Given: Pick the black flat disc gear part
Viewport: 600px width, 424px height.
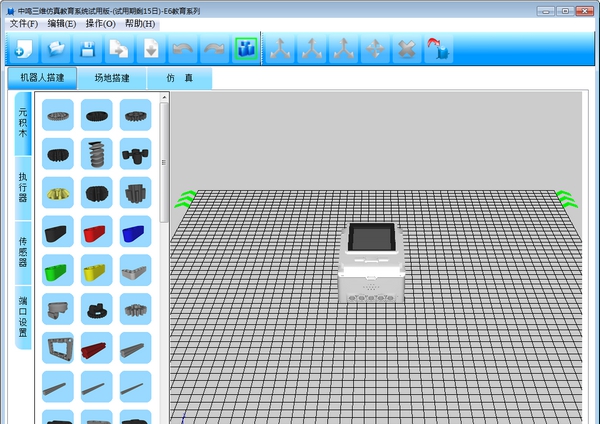Looking at the screenshot, I should [x=97, y=115].
